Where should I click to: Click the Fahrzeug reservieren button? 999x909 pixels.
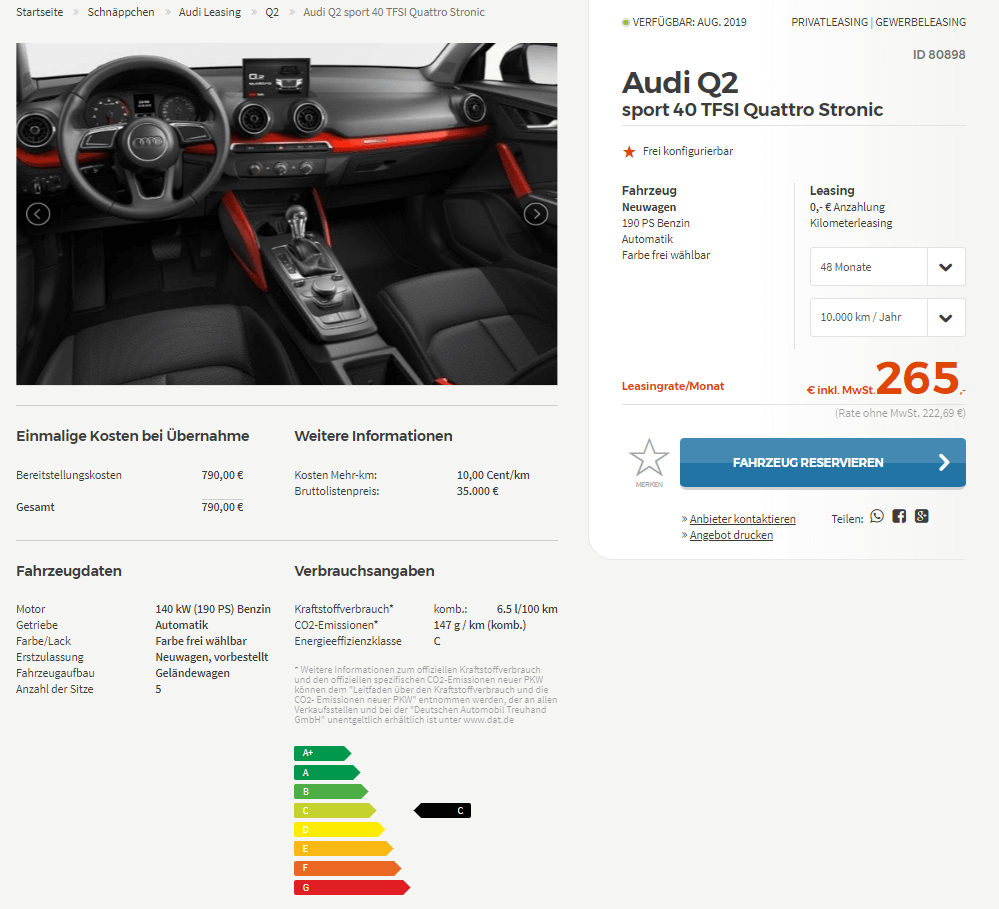pos(823,462)
